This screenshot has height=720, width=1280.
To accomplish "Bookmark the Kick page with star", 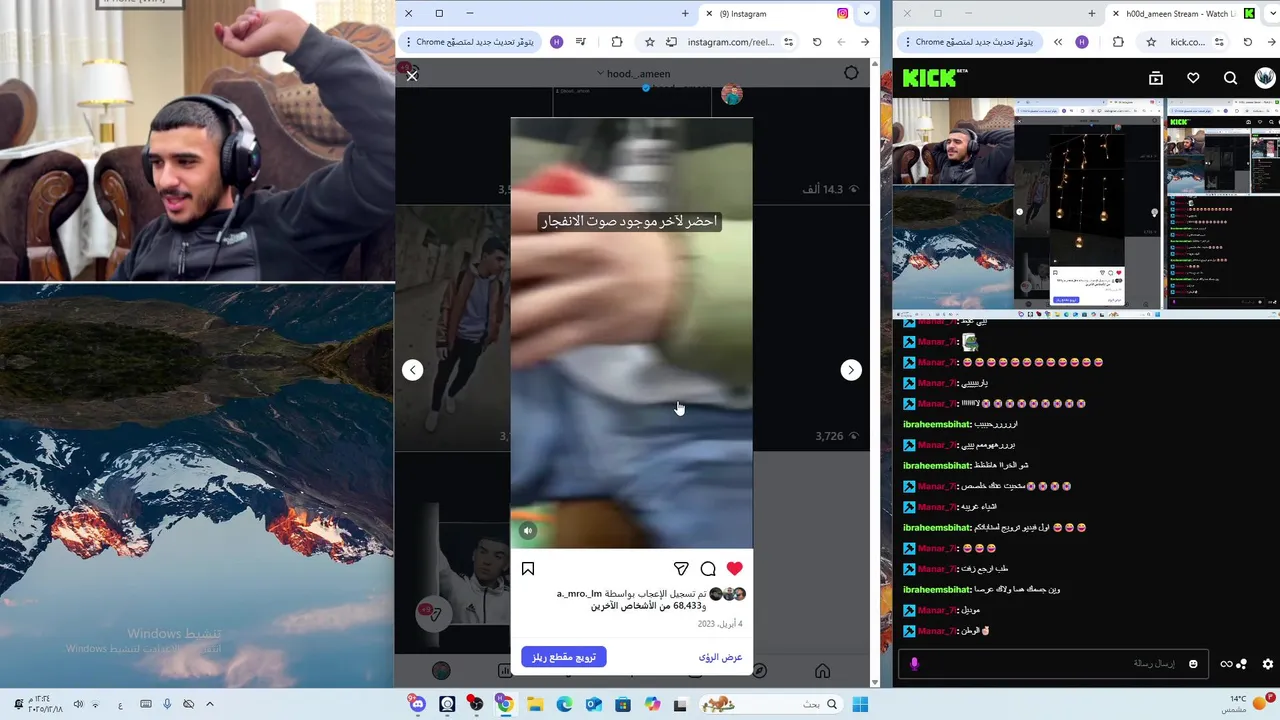I will pos(1151,42).
